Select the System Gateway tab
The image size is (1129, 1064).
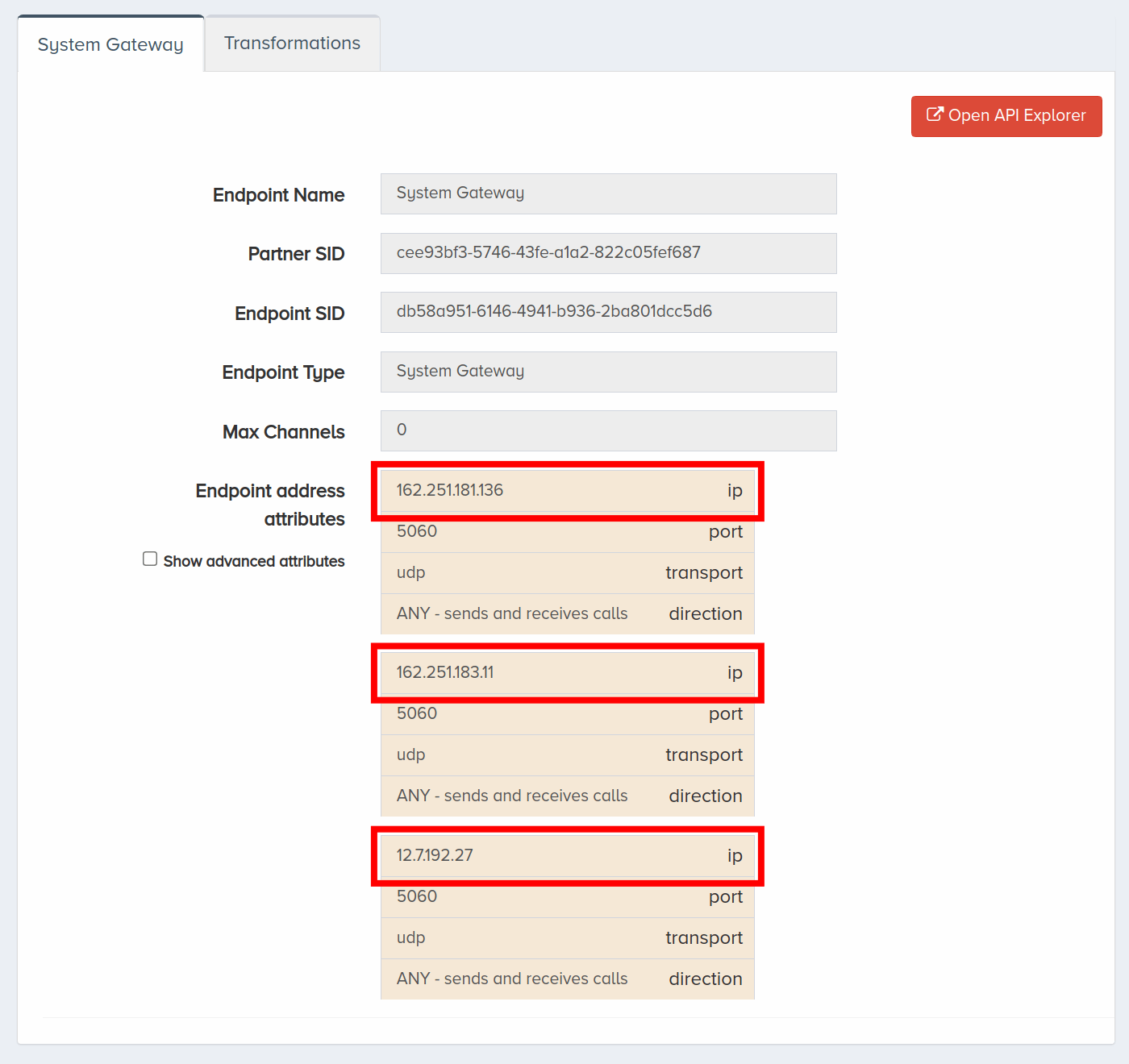[110, 44]
